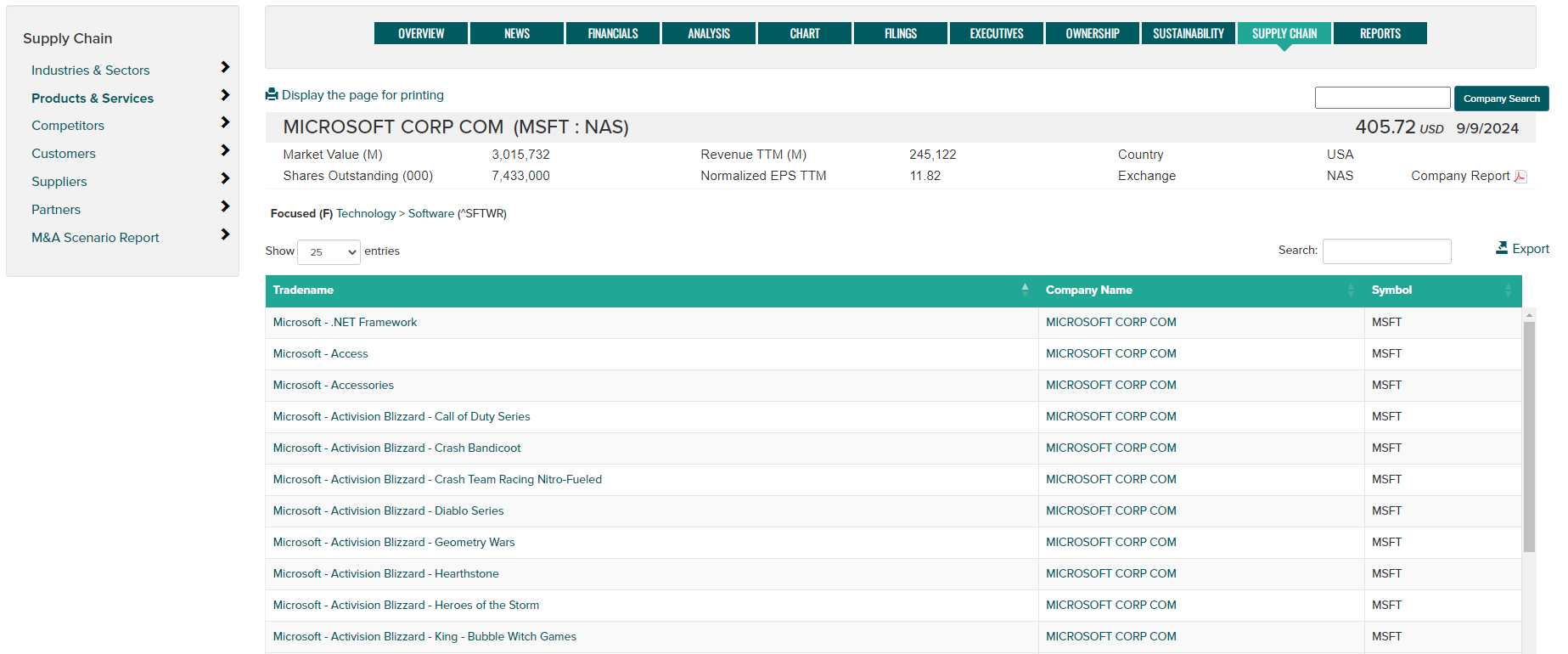The width and height of the screenshot is (1568, 654).
Task: Click the table vertical scrollbar thumb
Action: click(x=1529, y=437)
